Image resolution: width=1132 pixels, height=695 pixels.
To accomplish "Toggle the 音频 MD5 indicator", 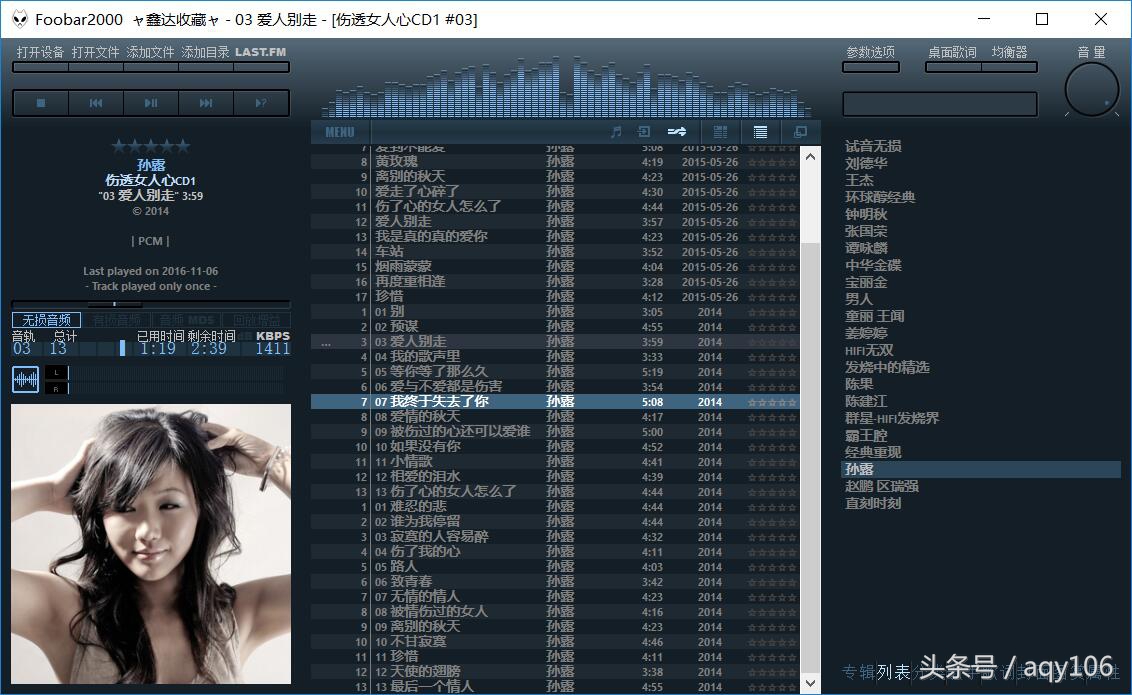I will tap(186, 319).
